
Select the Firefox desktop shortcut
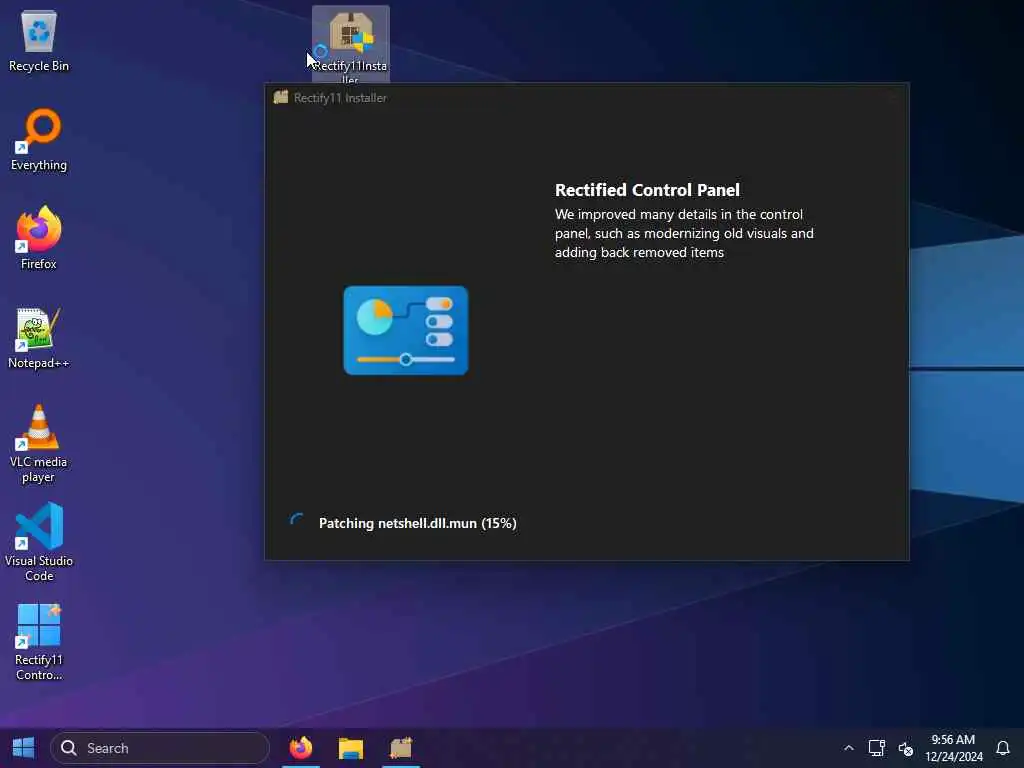39,238
